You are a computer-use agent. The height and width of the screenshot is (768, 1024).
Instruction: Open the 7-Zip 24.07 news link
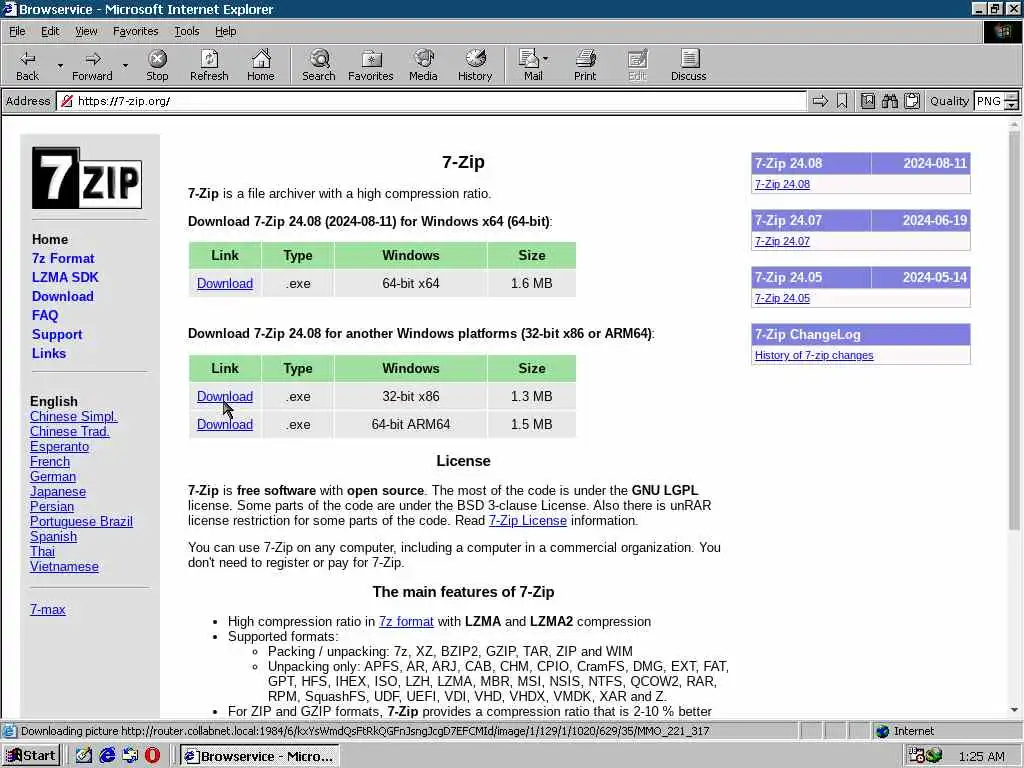pyautogui.click(x=782, y=241)
